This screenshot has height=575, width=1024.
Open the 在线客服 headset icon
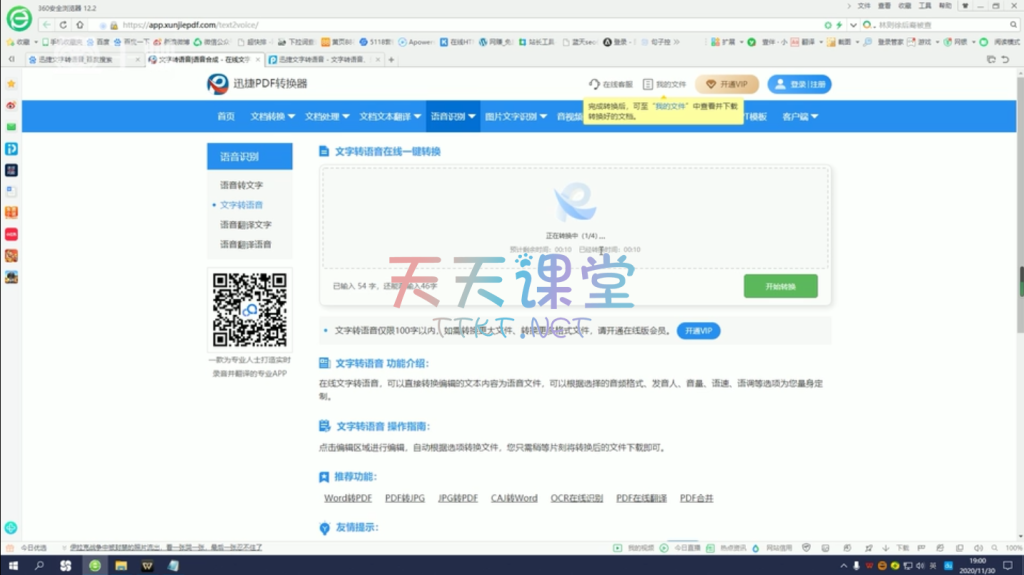coord(595,85)
